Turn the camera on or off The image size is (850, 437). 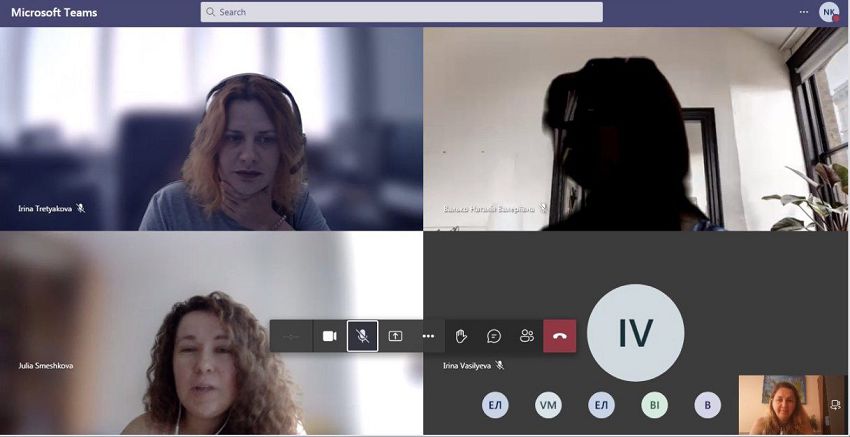coord(329,336)
